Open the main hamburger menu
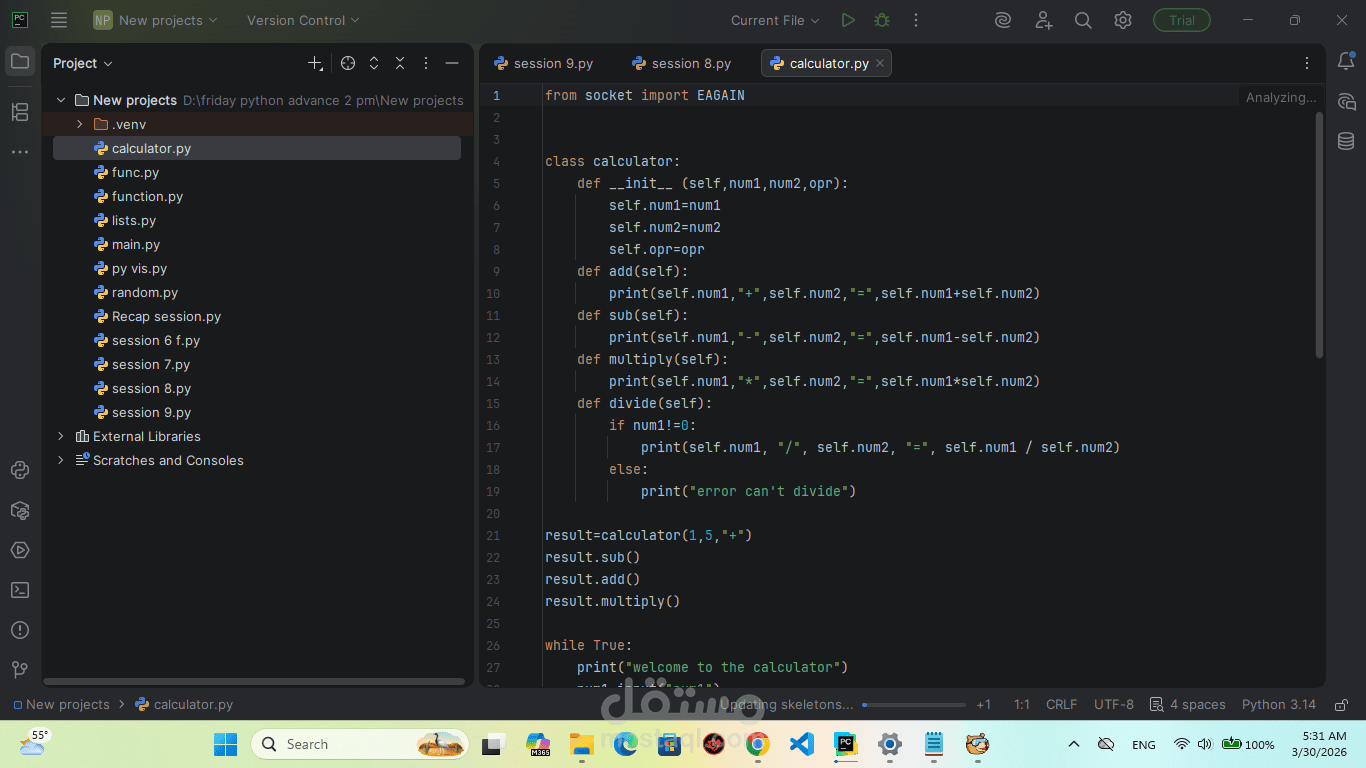 pyautogui.click(x=59, y=20)
